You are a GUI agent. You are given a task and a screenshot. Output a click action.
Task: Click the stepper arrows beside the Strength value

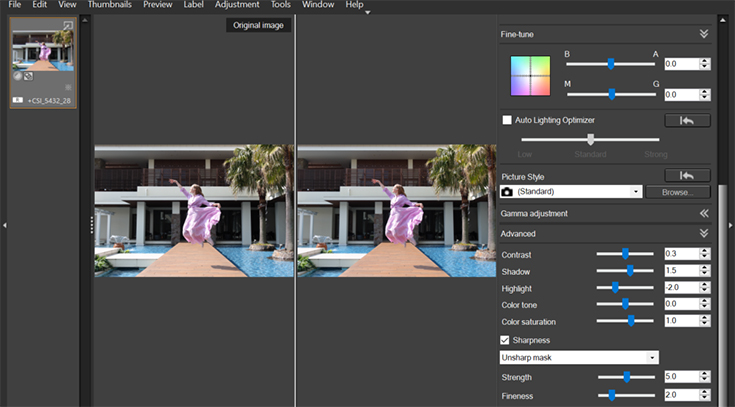pyautogui.click(x=705, y=377)
